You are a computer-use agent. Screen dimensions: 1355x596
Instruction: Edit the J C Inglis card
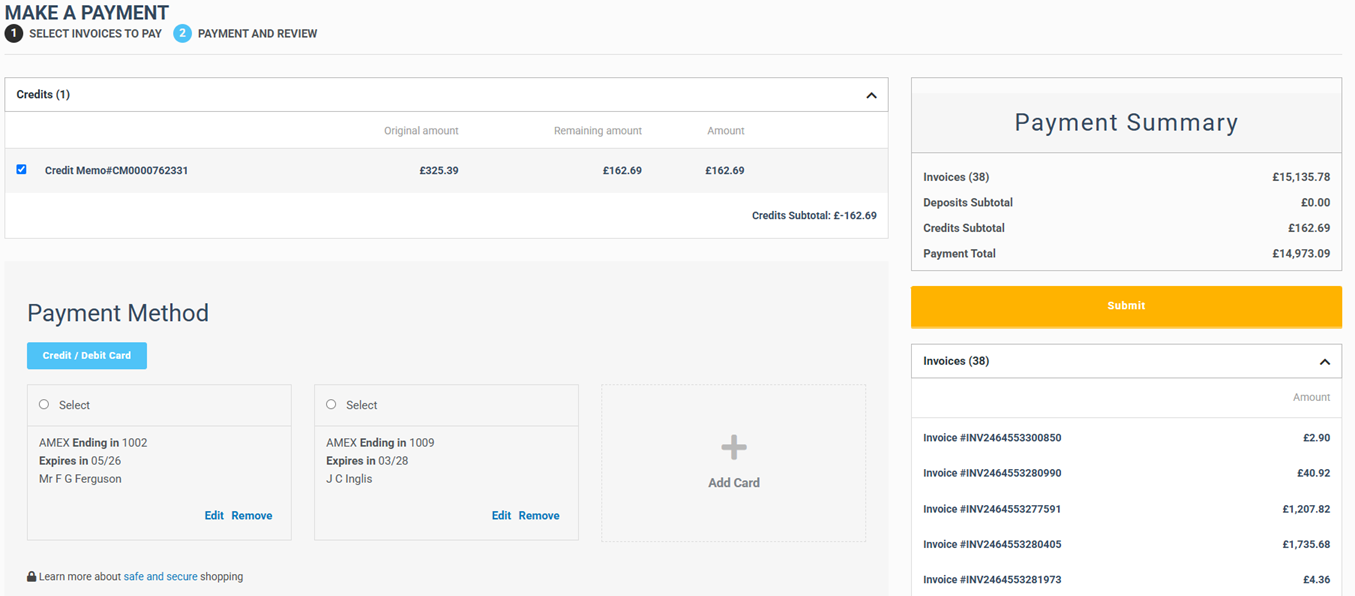pyautogui.click(x=501, y=516)
